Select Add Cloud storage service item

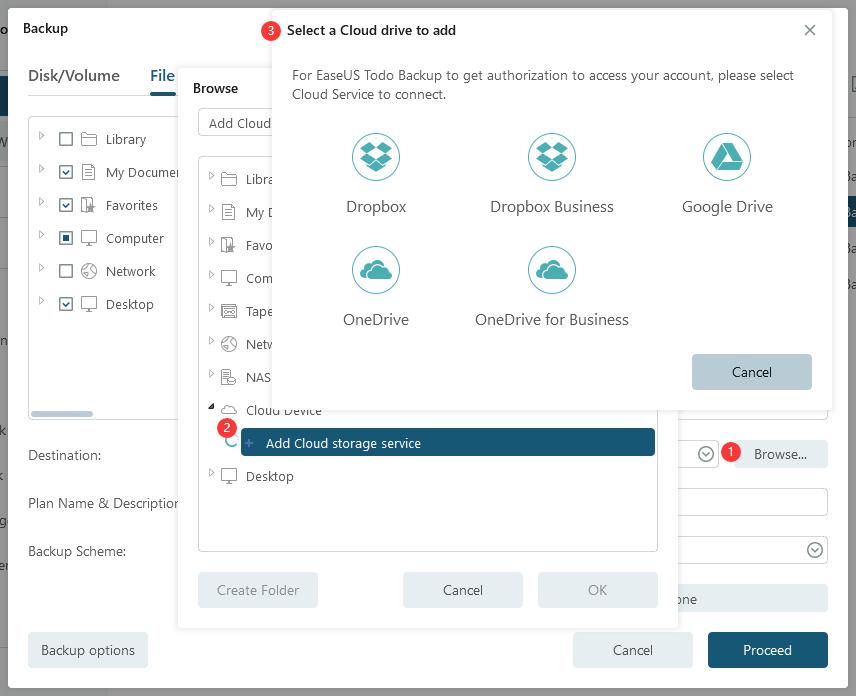[x=447, y=443]
